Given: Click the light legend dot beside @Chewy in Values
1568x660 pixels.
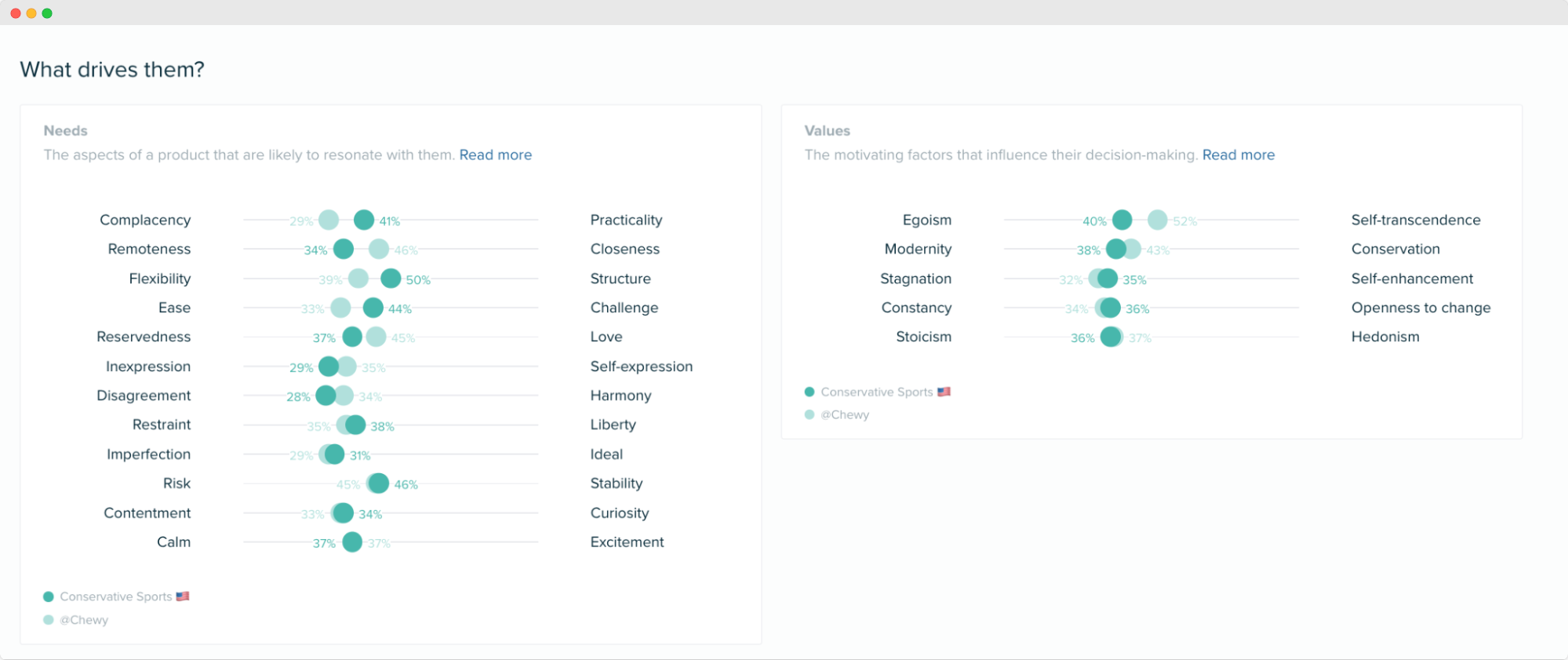Looking at the screenshot, I should (x=809, y=414).
